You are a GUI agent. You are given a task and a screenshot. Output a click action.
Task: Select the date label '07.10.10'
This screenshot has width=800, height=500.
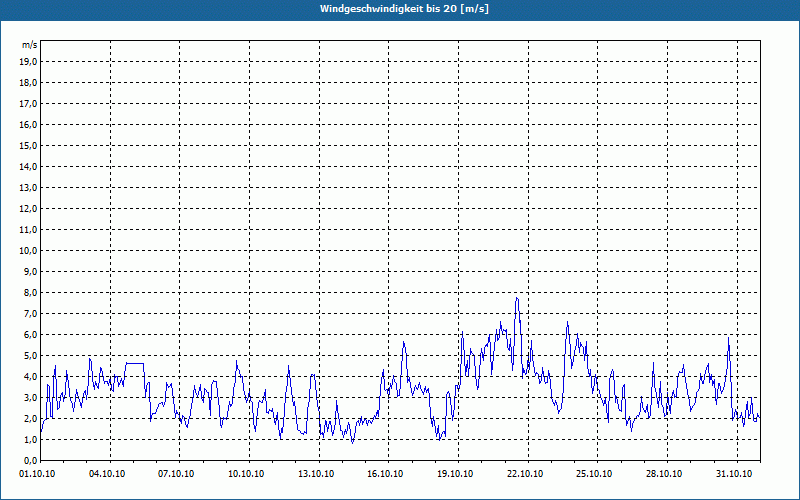[176, 474]
